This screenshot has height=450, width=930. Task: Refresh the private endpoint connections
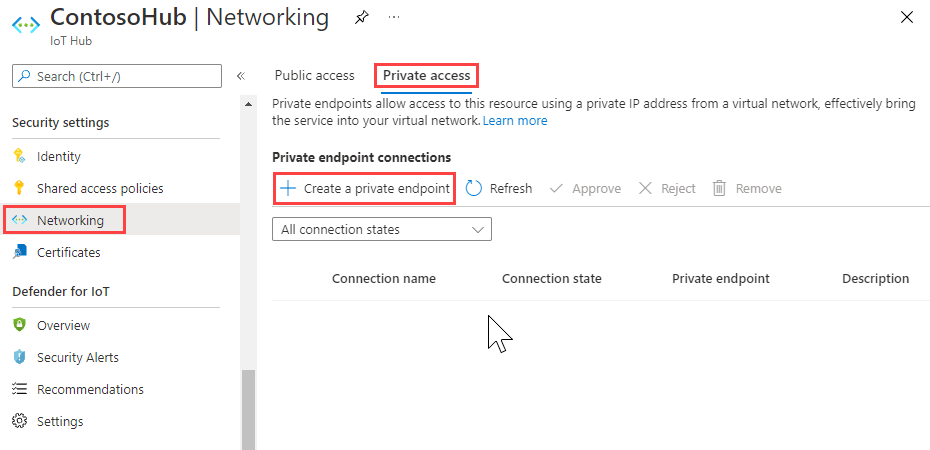click(499, 188)
